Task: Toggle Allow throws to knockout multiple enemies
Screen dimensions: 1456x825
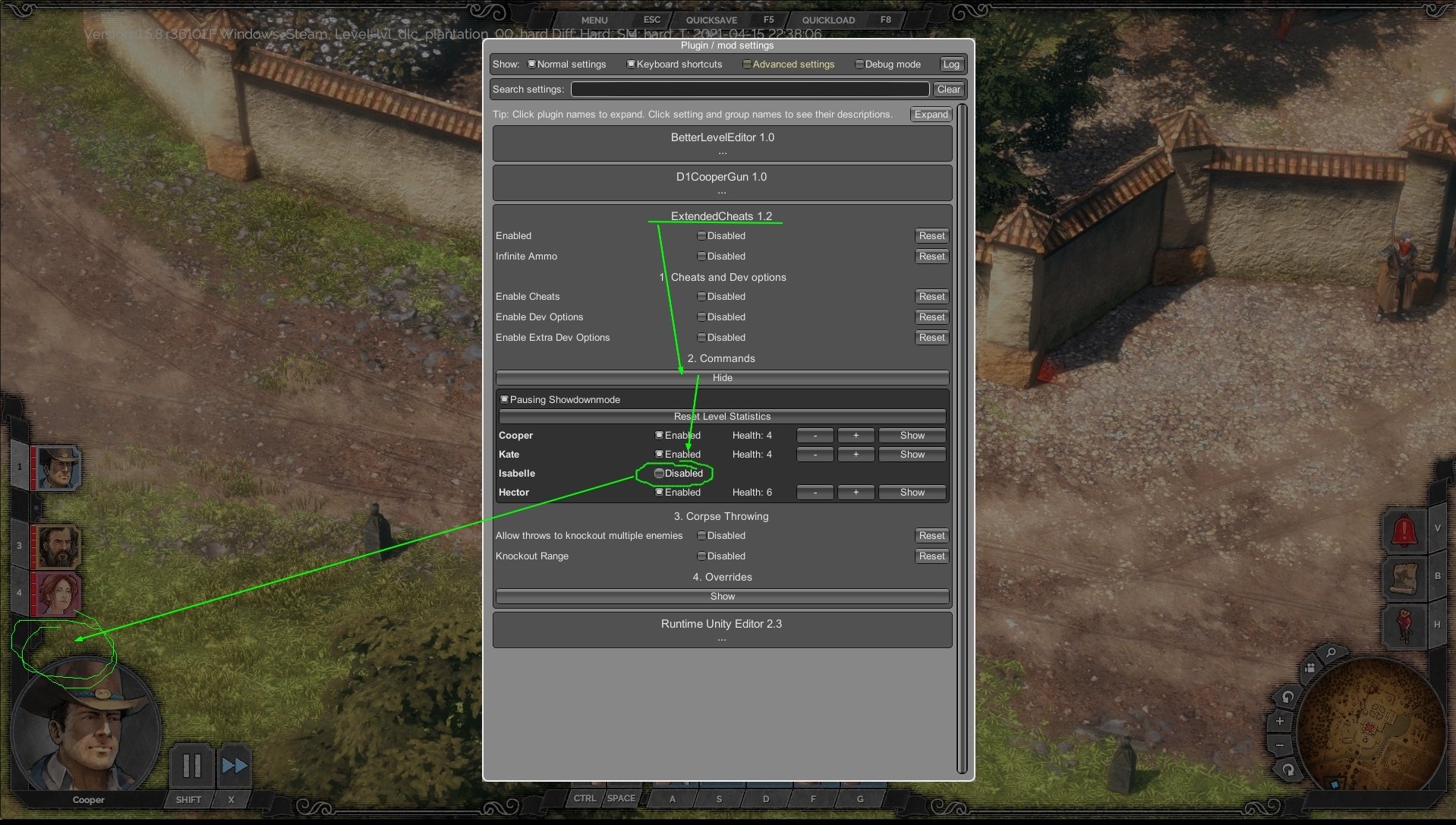Action: point(701,536)
